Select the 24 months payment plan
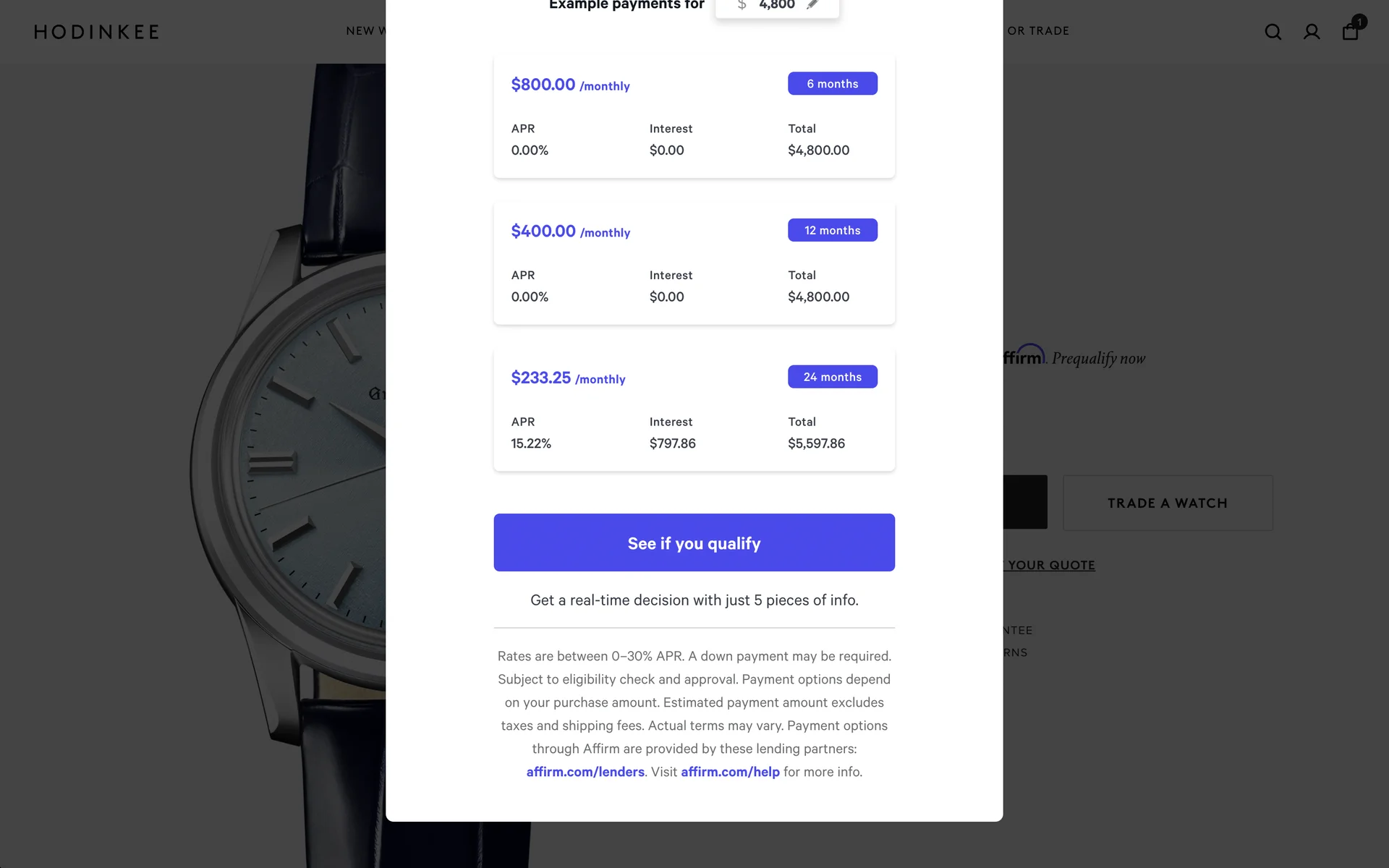This screenshot has width=1389, height=868. (832, 377)
